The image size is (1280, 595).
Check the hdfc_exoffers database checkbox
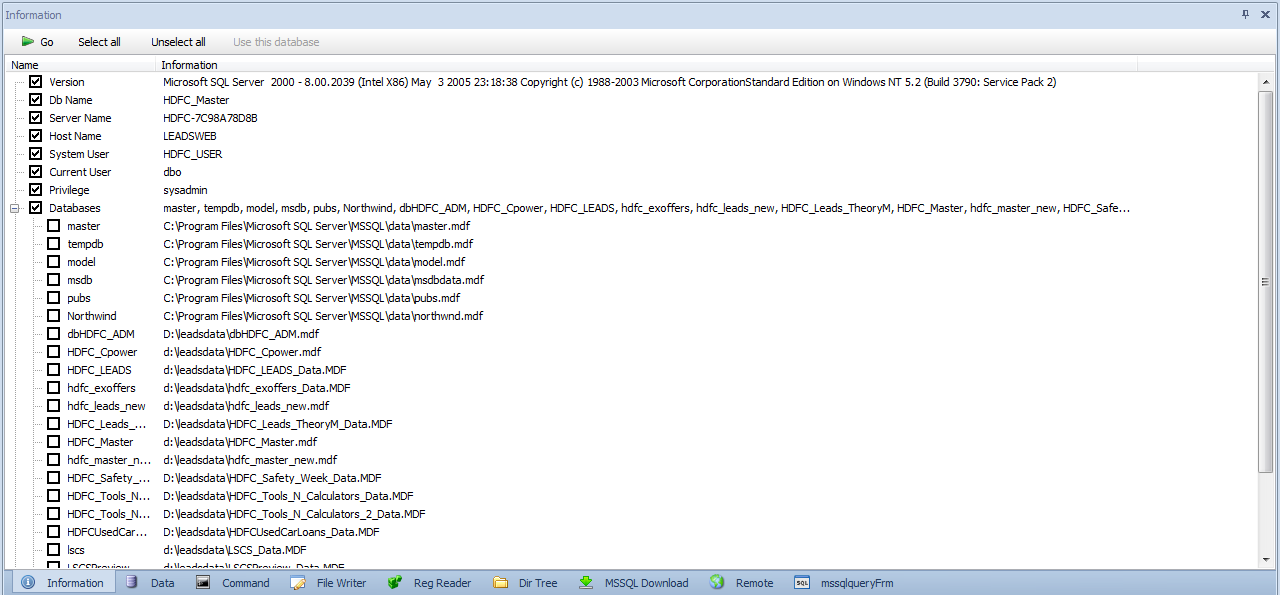(x=54, y=388)
